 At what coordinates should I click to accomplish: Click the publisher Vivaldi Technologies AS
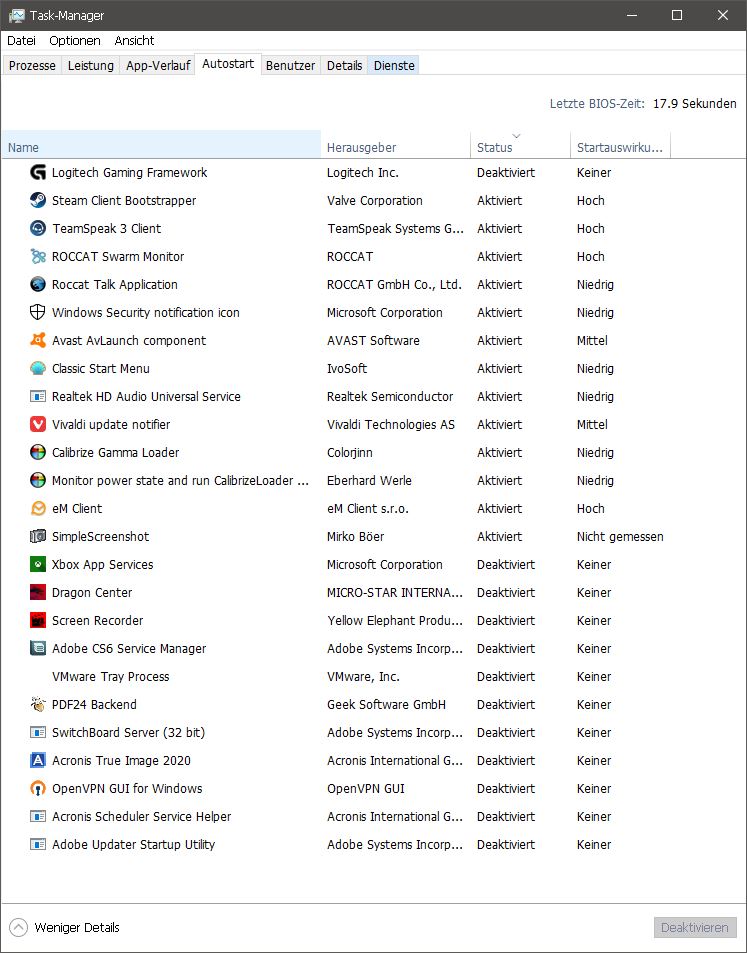pyautogui.click(x=390, y=425)
